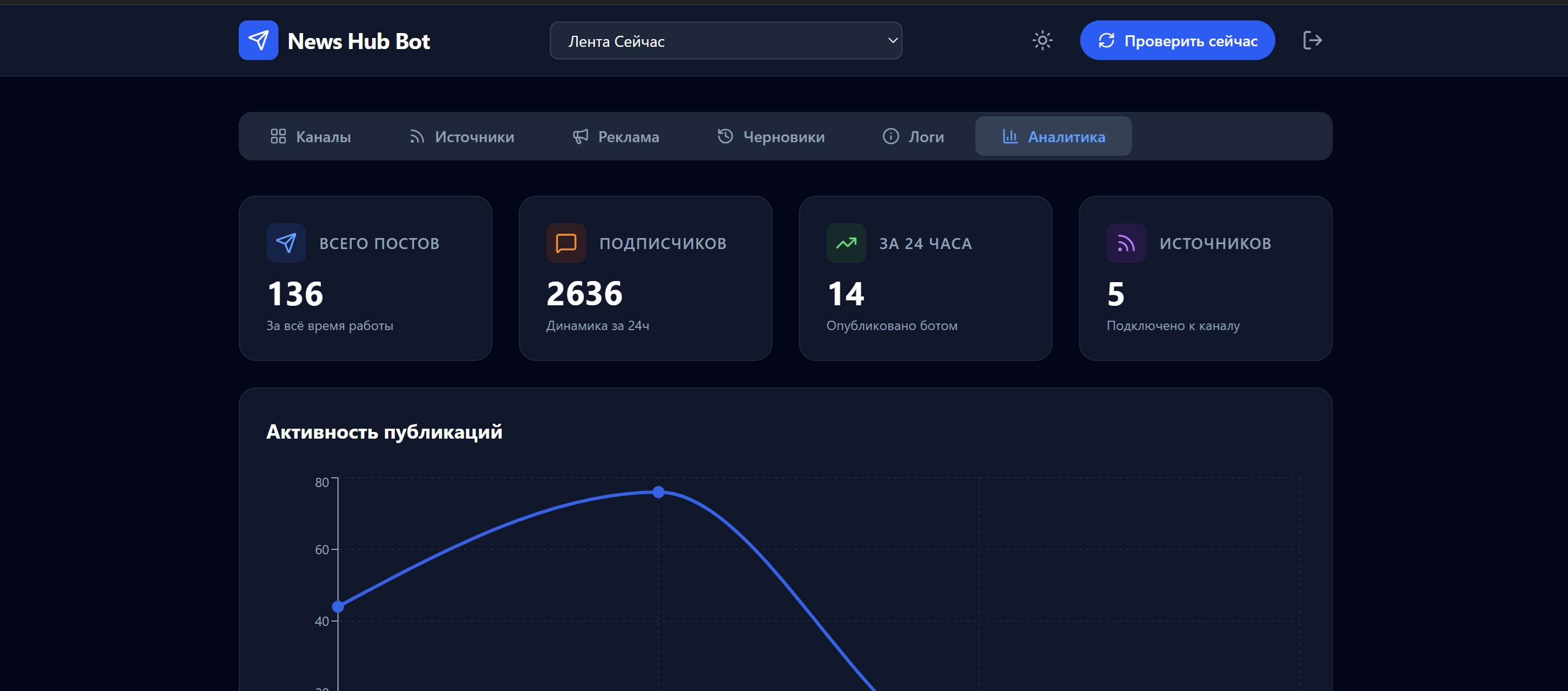Select the Черновики tab
The image size is (1568, 691).
coord(771,137)
